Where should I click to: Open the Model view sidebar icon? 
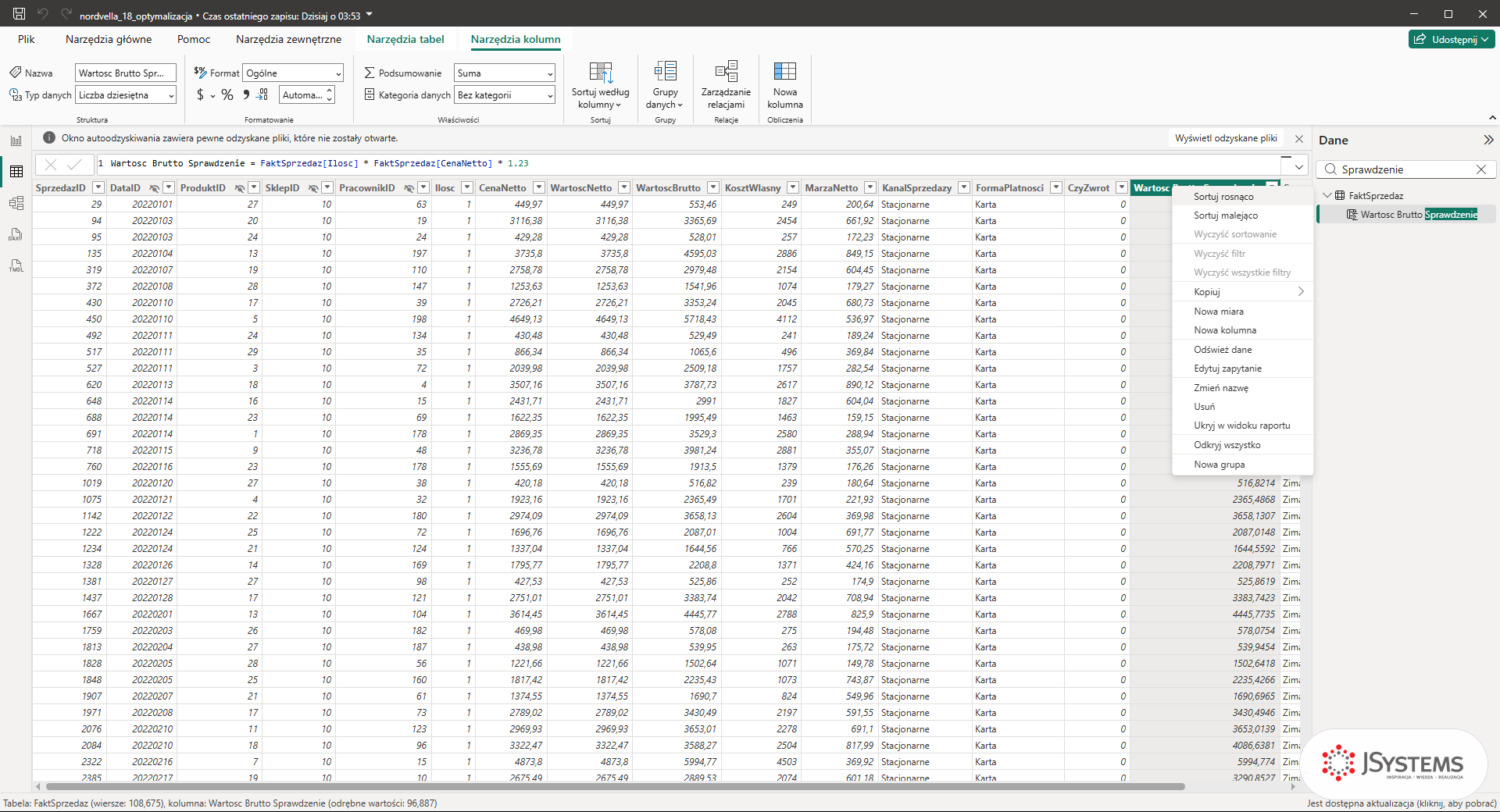16,203
